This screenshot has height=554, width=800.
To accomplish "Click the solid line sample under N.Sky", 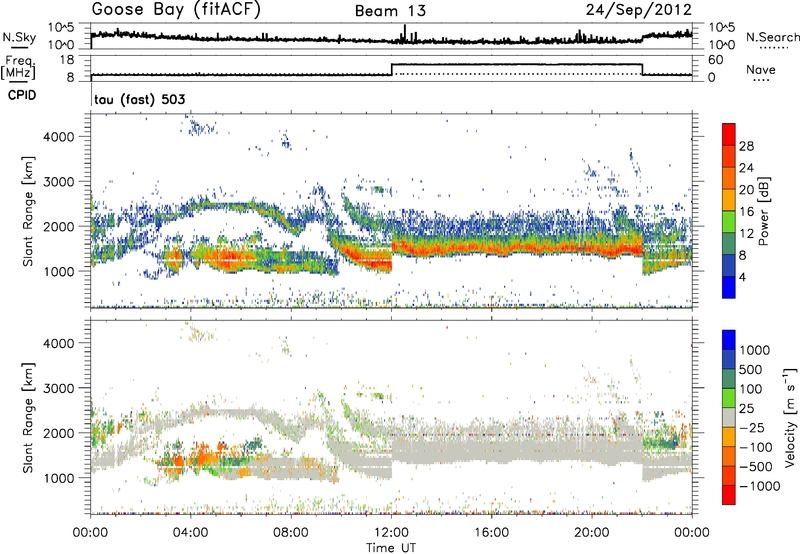I will coord(19,47).
